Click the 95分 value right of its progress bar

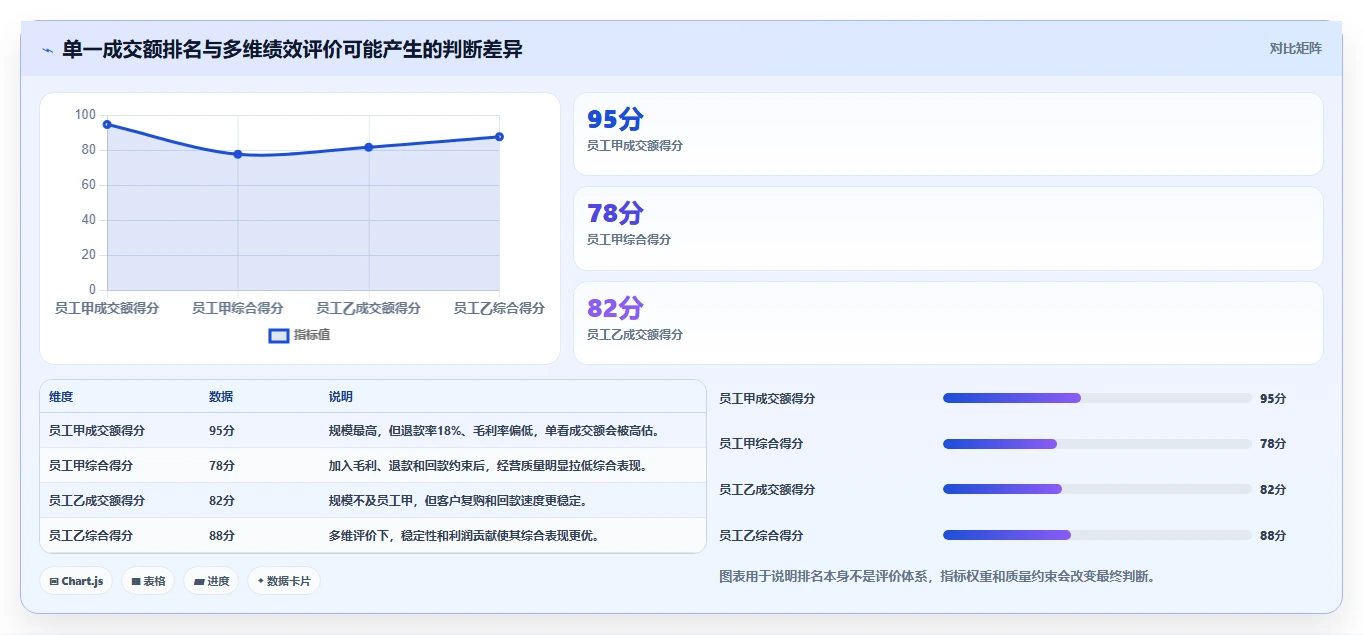1273,398
